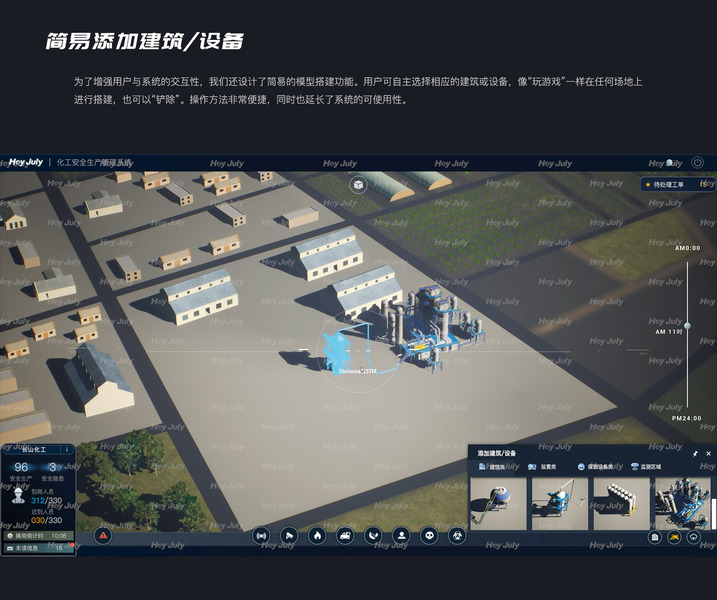Click the fire flame icon in the bottom toolbar
The height and width of the screenshot is (600, 717).
(x=317, y=536)
